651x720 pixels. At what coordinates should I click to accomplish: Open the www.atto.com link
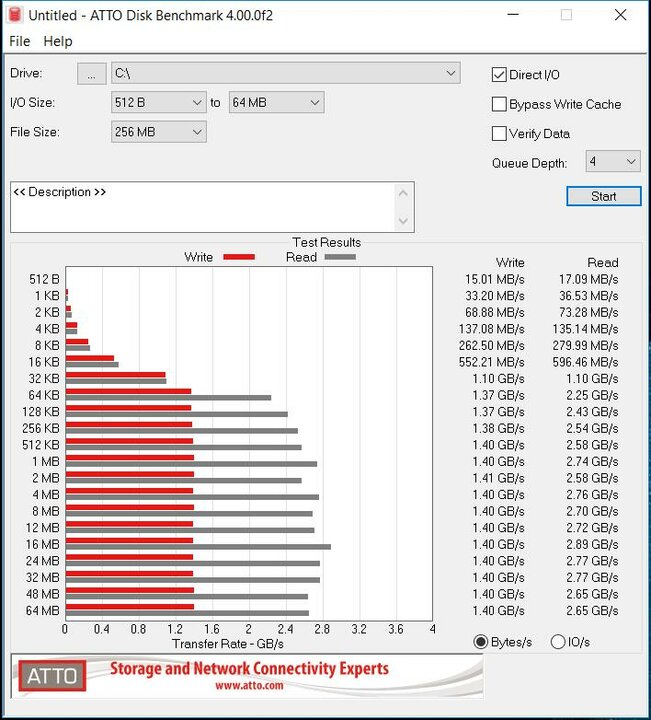(x=249, y=686)
